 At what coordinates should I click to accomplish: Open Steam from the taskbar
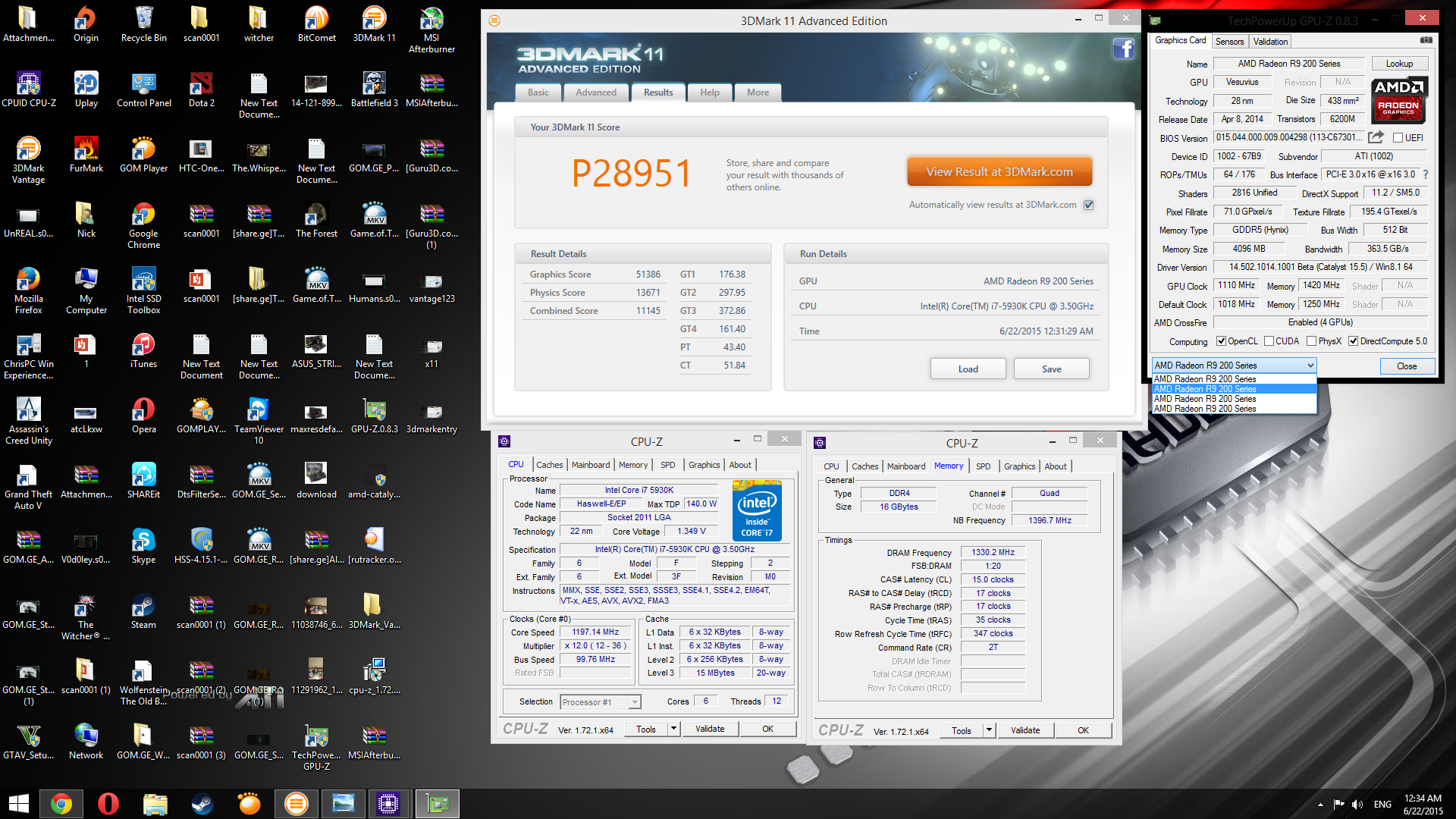202,804
